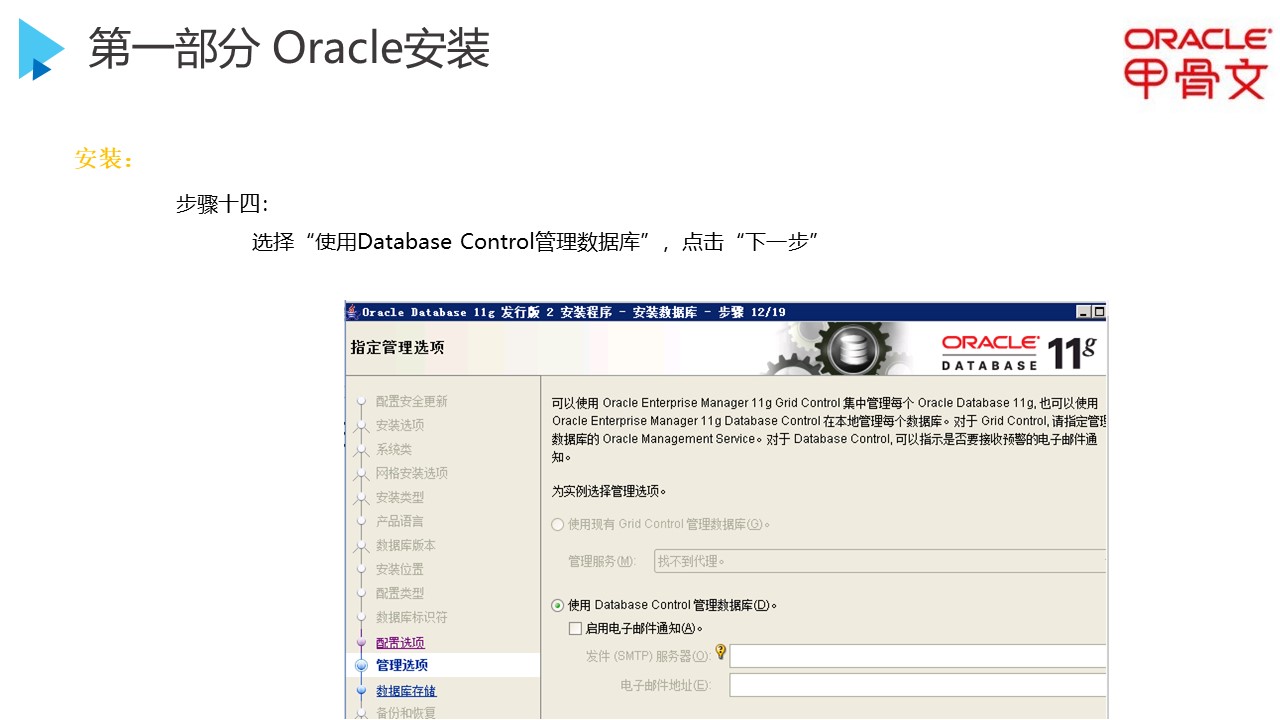Click the 为实例选择管理选项 text
This screenshot has width=1280, height=720.
click(x=609, y=491)
